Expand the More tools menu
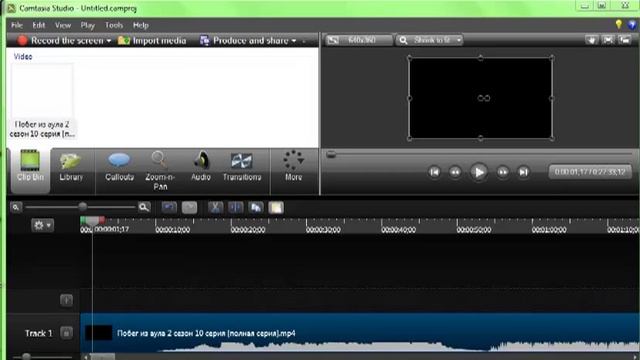Screen dimensions: 640x360 [293, 166]
